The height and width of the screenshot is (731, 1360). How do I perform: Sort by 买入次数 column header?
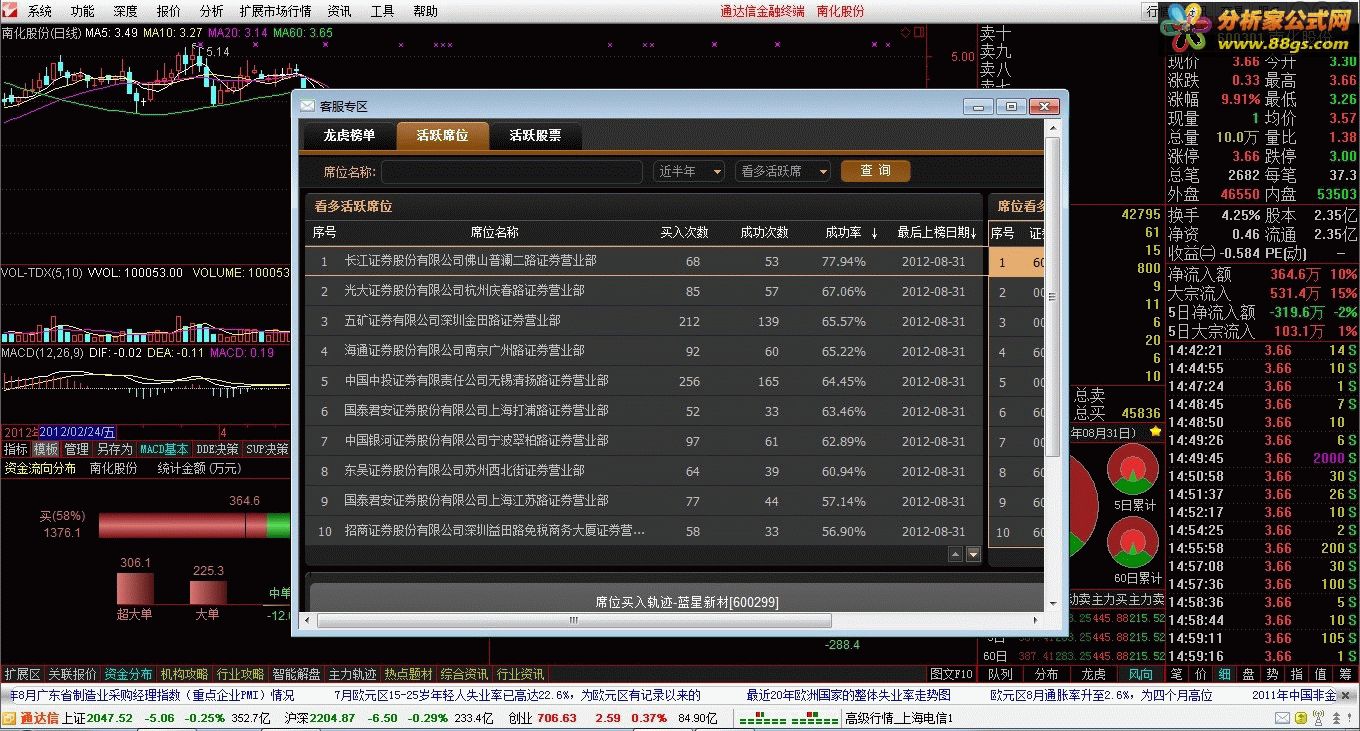click(684, 232)
